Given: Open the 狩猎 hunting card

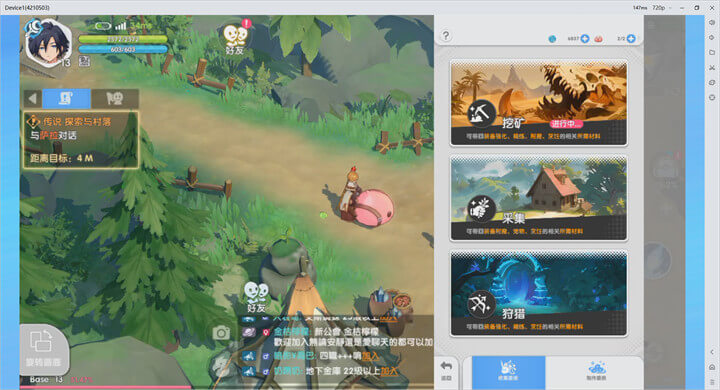Looking at the screenshot, I should click(539, 293).
